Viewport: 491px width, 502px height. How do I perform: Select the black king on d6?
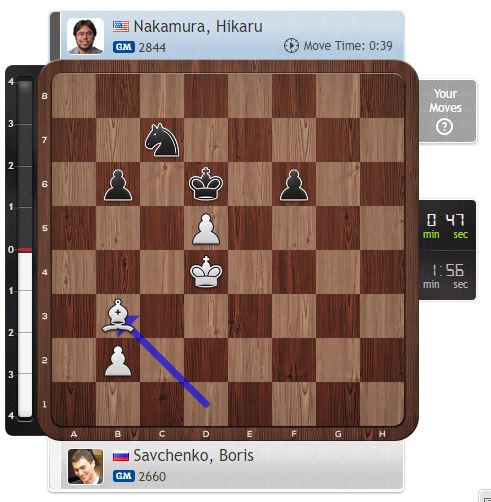[x=206, y=184]
